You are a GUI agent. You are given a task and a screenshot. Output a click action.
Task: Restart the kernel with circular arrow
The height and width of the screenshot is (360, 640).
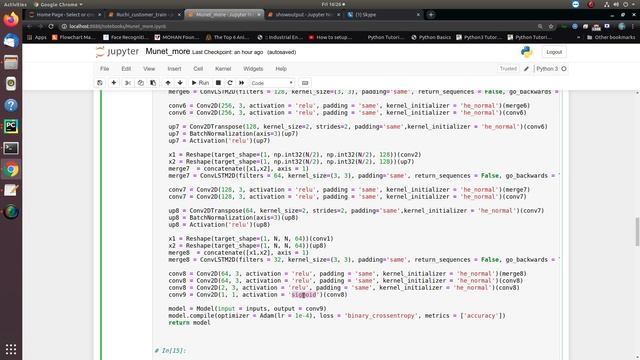click(x=230, y=83)
